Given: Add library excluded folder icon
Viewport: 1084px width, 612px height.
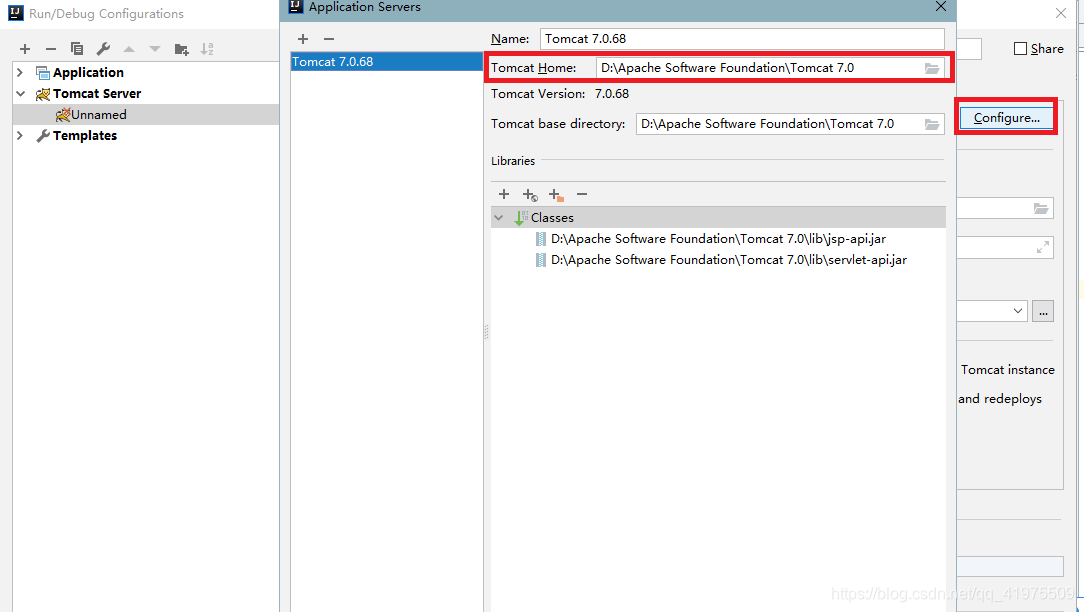Looking at the screenshot, I should [x=556, y=195].
